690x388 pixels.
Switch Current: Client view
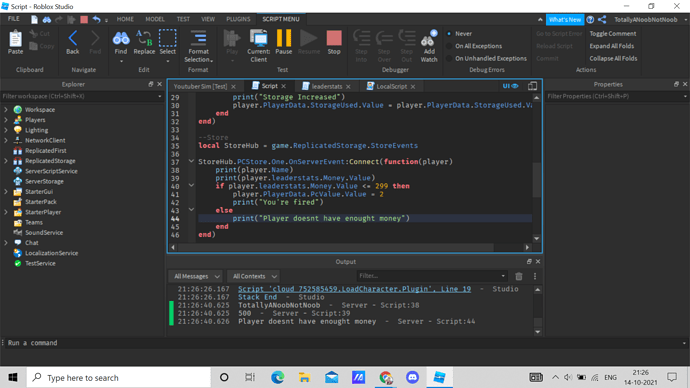click(x=258, y=46)
